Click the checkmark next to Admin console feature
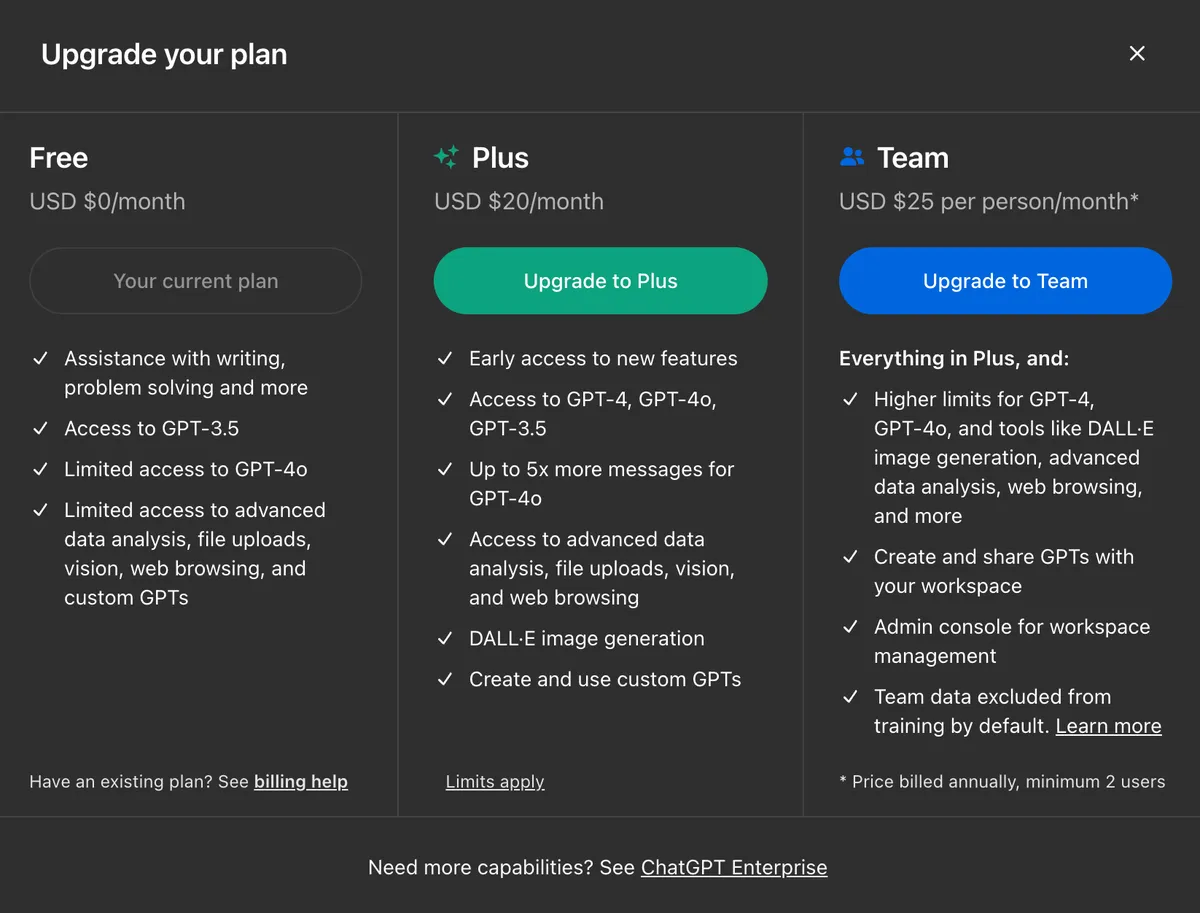The width and height of the screenshot is (1200, 913). (x=850, y=627)
